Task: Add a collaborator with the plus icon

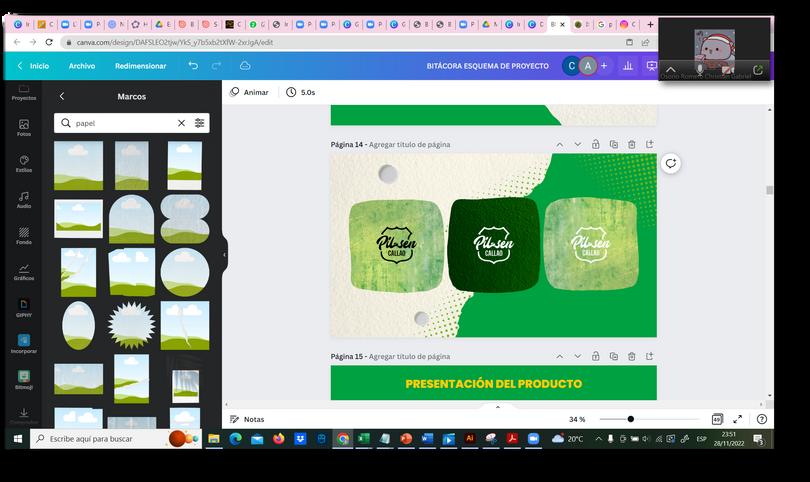Action: [604, 66]
